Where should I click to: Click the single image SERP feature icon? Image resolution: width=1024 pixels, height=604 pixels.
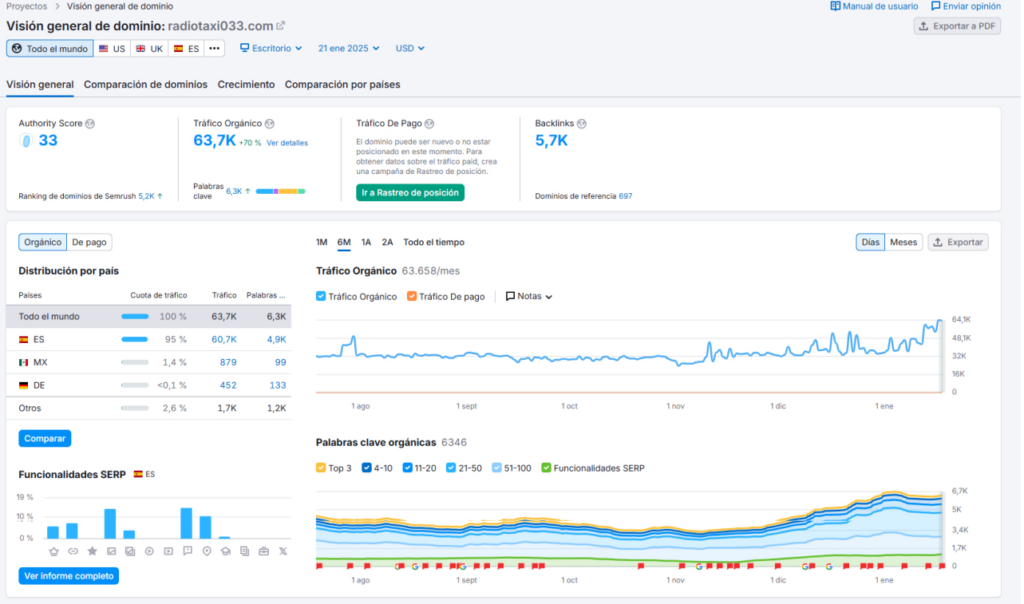pos(112,551)
